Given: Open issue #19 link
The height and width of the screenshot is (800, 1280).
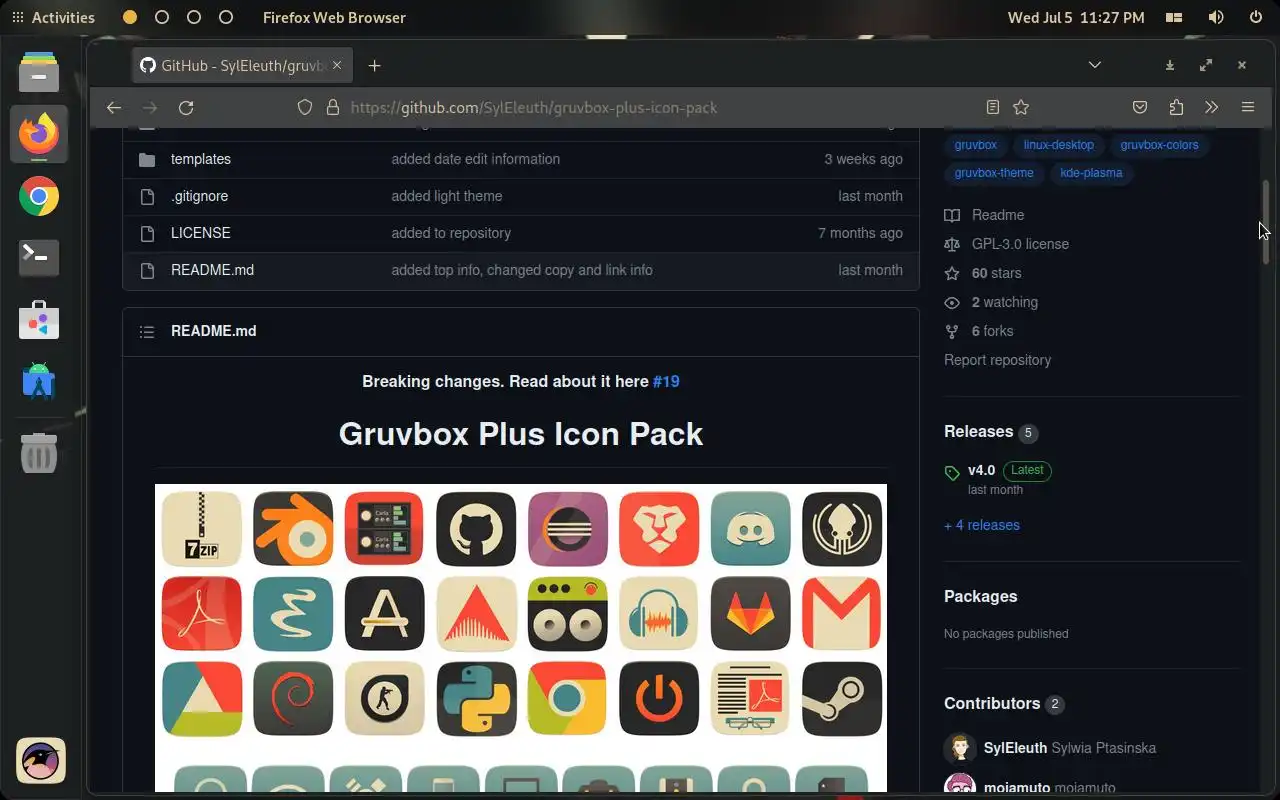Looking at the screenshot, I should (666, 381).
